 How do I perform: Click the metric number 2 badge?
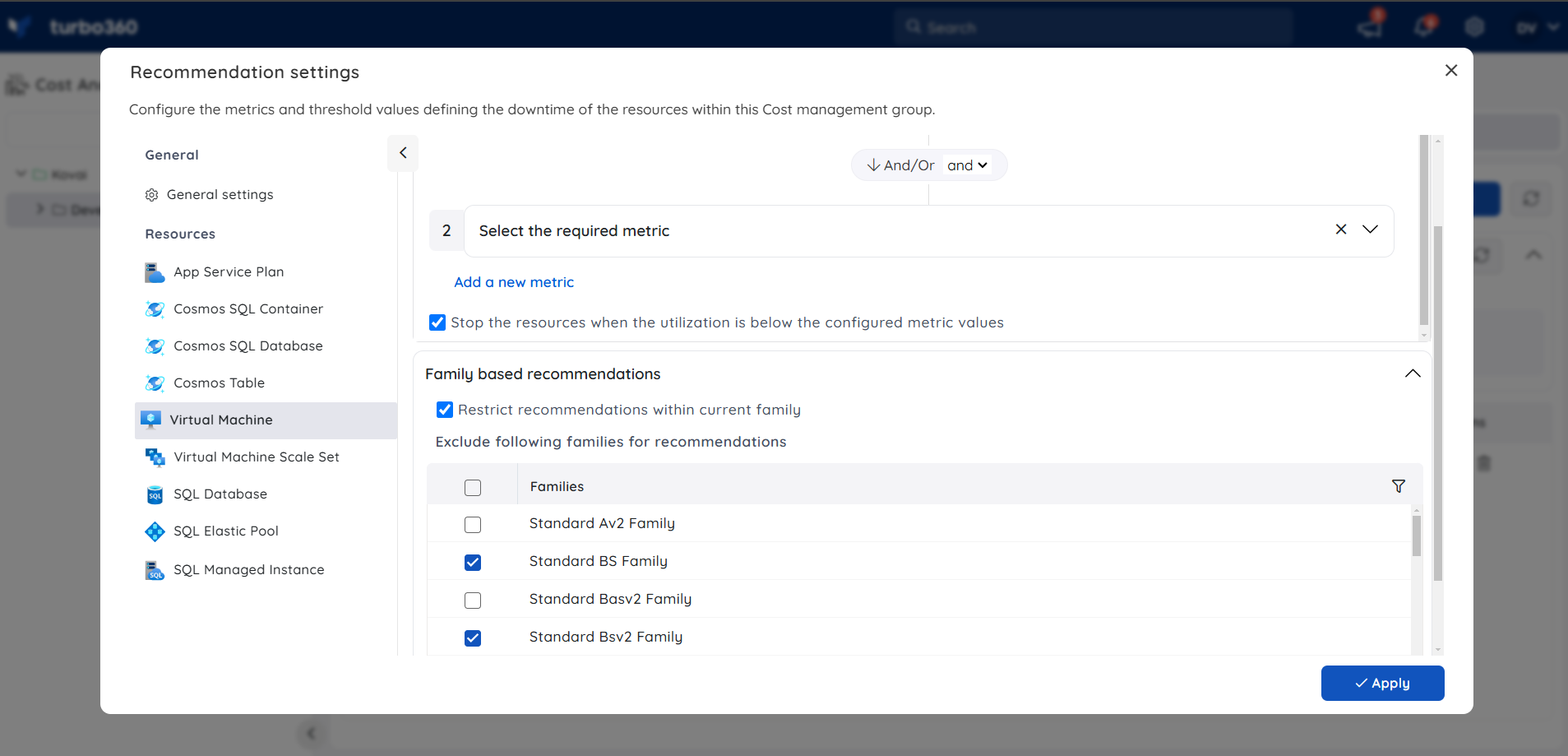point(446,230)
